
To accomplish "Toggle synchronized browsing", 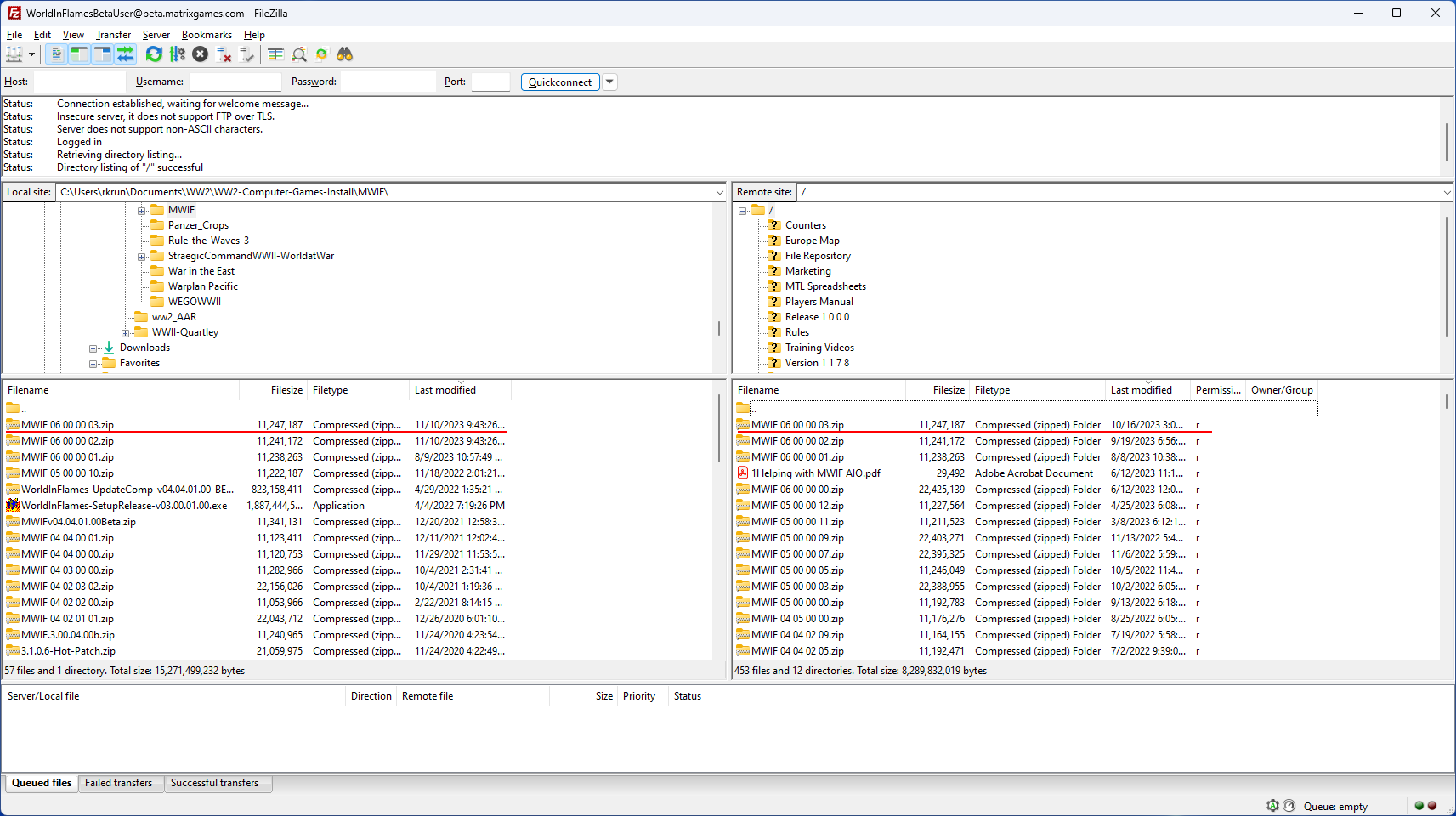I will click(322, 54).
